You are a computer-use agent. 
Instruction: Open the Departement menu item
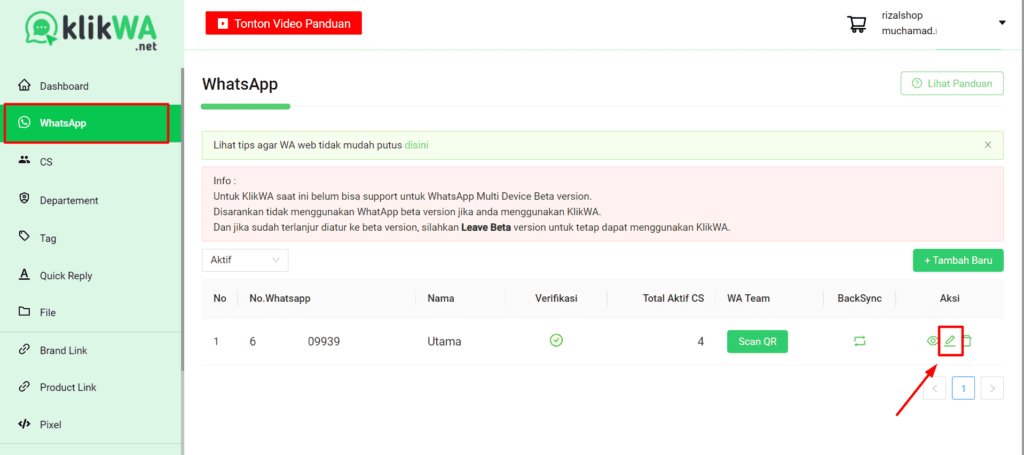tap(69, 200)
